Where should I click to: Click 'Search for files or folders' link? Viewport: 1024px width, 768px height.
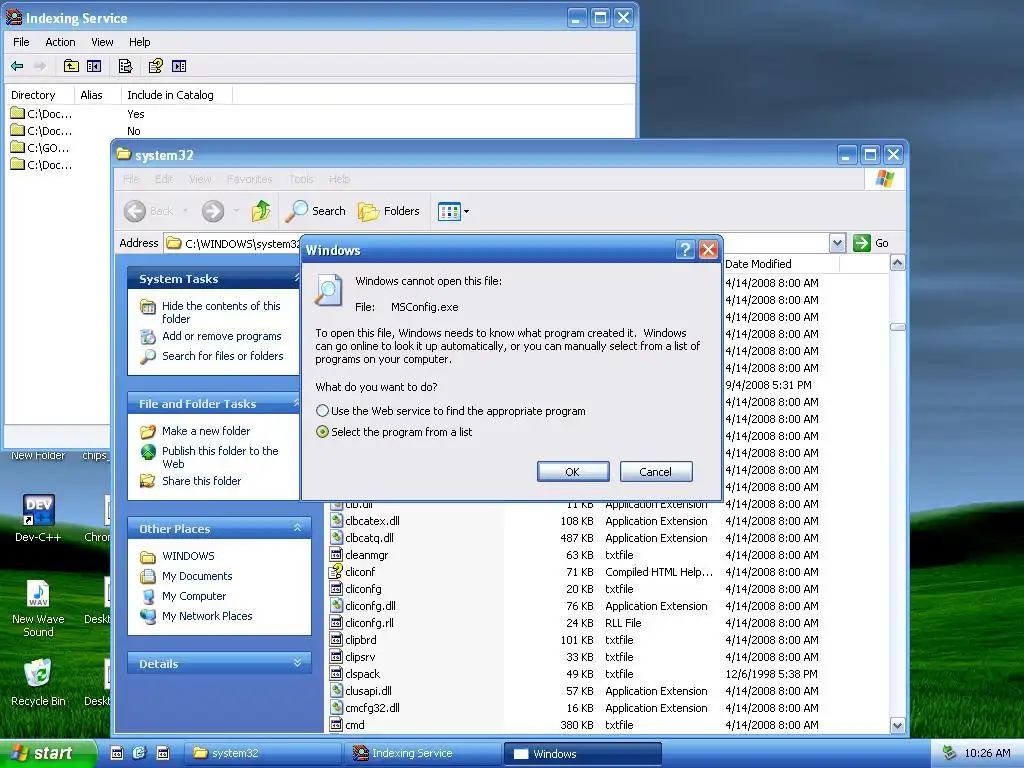(x=223, y=356)
